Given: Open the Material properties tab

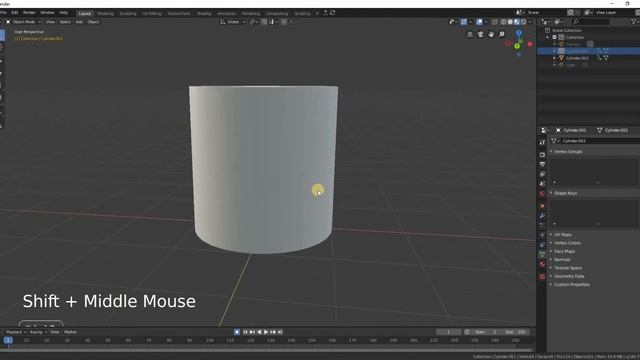Looking at the screenshot, I should pyautogui.click(x=542, y=264).
